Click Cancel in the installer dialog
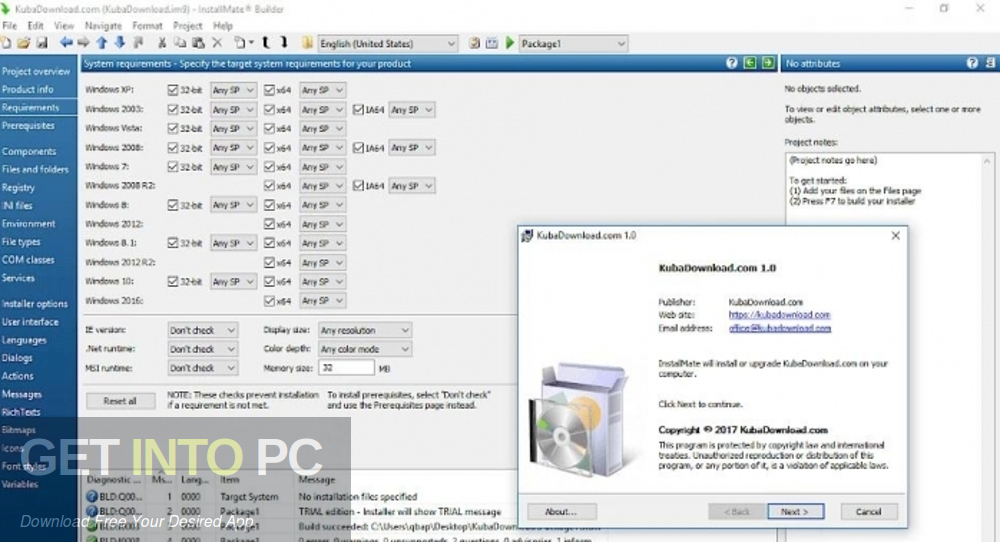1000x542 pixels. click(x=869, y=511)
